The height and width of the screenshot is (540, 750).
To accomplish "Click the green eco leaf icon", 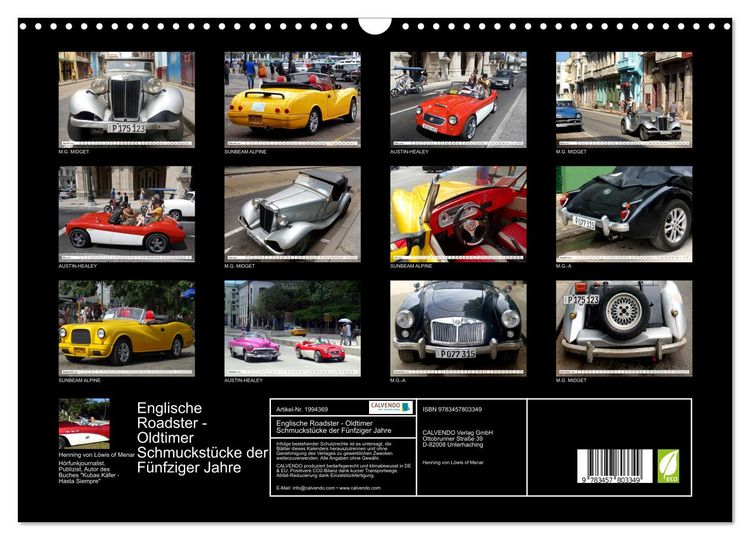I will point(668,466).
